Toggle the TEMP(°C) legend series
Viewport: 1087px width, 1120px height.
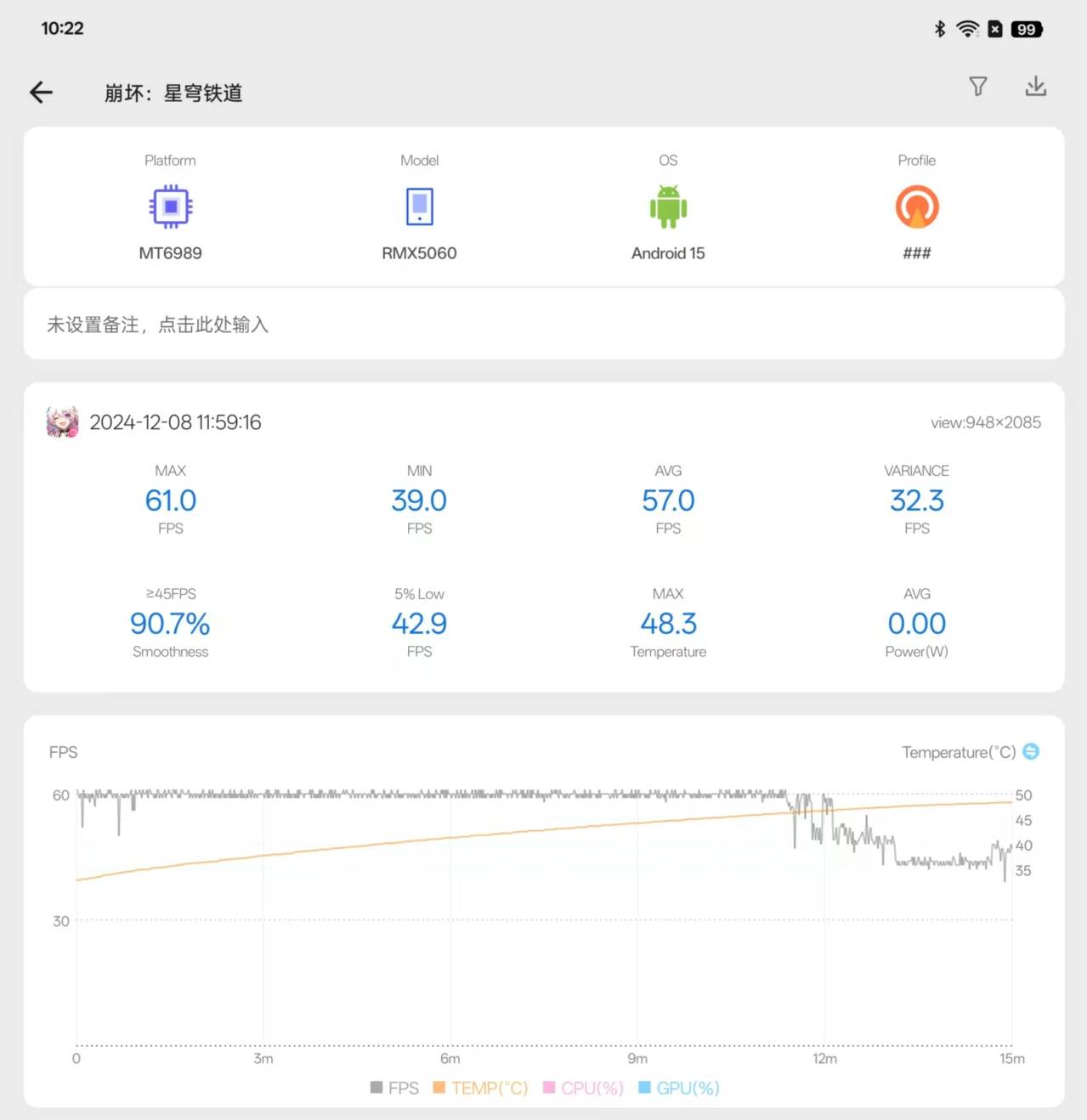coord(481,1088)
